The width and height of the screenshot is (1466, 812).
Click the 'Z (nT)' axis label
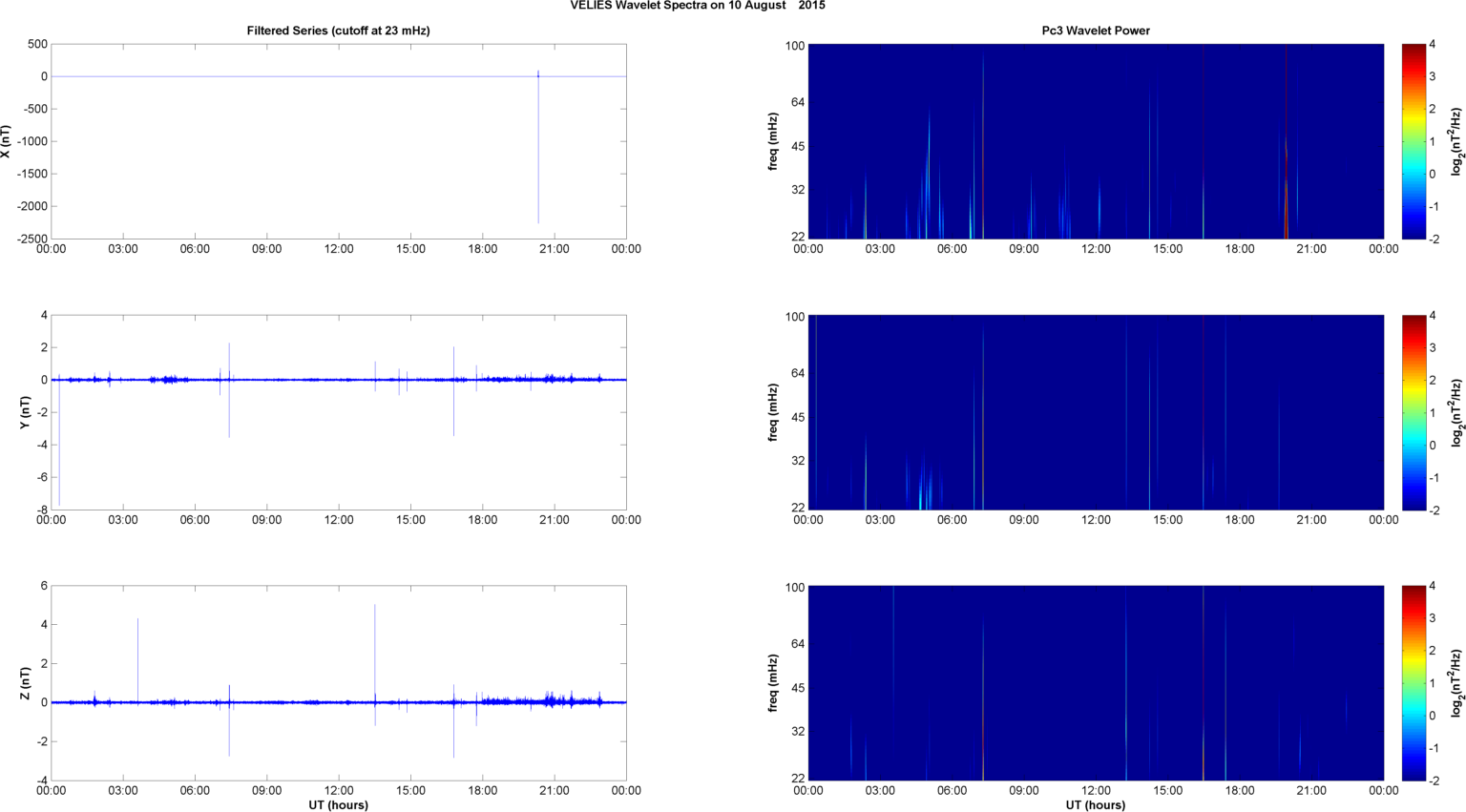(x=26, y=683)
